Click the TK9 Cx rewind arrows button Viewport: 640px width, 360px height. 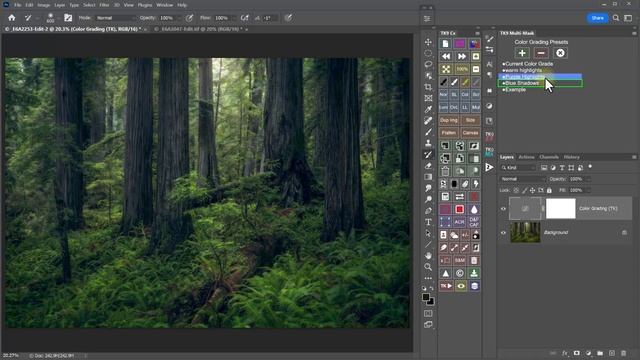tap(446, 56)
